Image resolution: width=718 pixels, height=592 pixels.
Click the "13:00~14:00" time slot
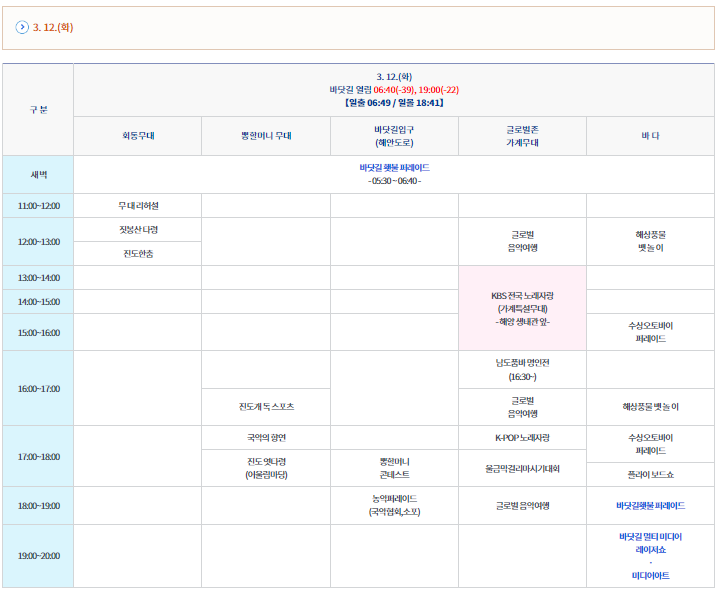pos(38,278)
